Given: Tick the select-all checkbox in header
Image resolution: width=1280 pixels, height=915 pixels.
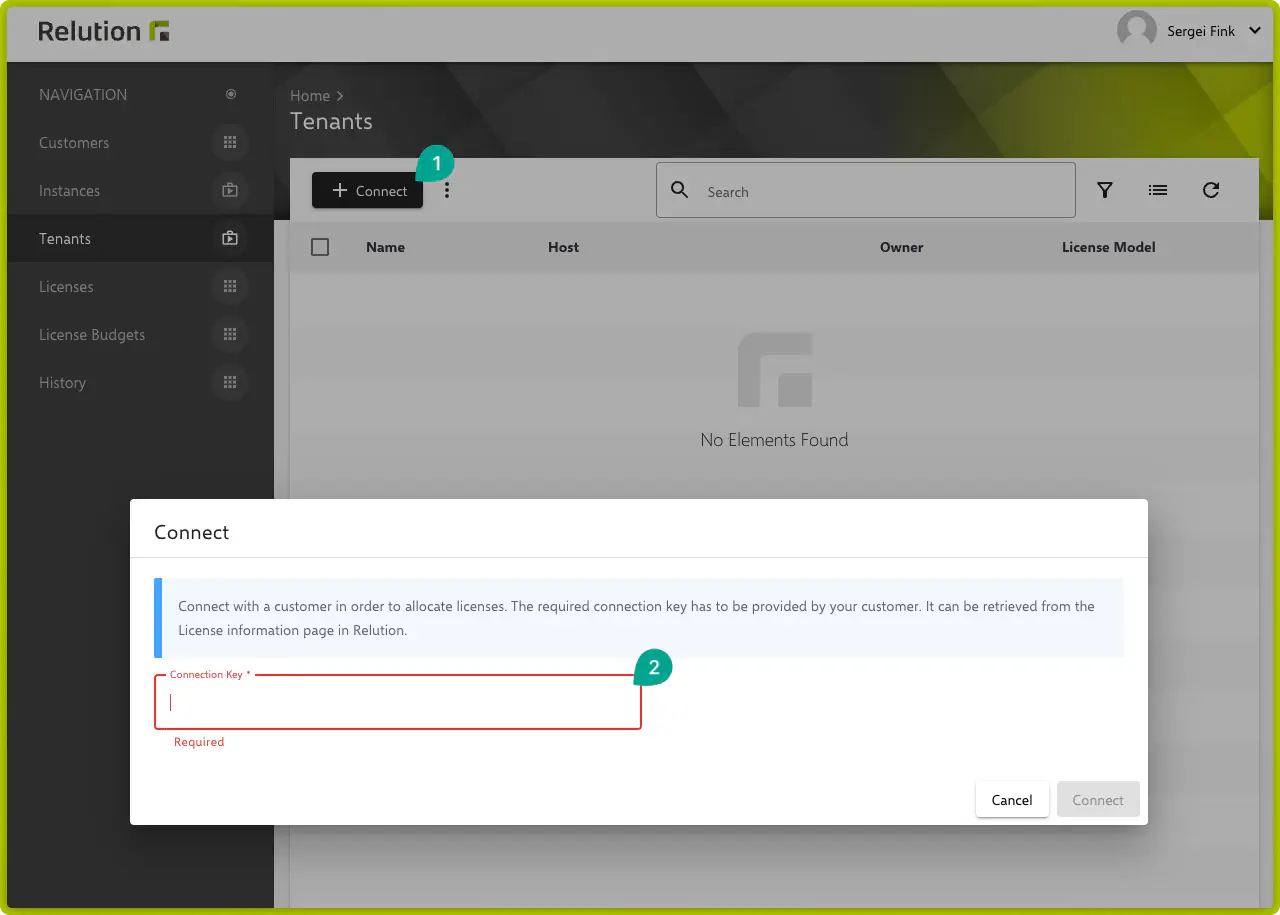Looking at the screenshot, I should pos(320,247).
